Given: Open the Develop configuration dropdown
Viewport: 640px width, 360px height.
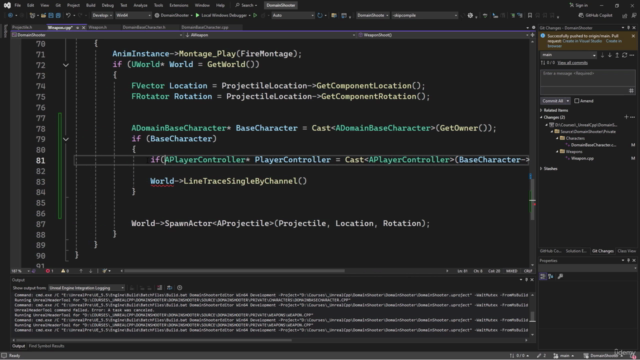Looking at the screenshot, I should pos(102,16).
